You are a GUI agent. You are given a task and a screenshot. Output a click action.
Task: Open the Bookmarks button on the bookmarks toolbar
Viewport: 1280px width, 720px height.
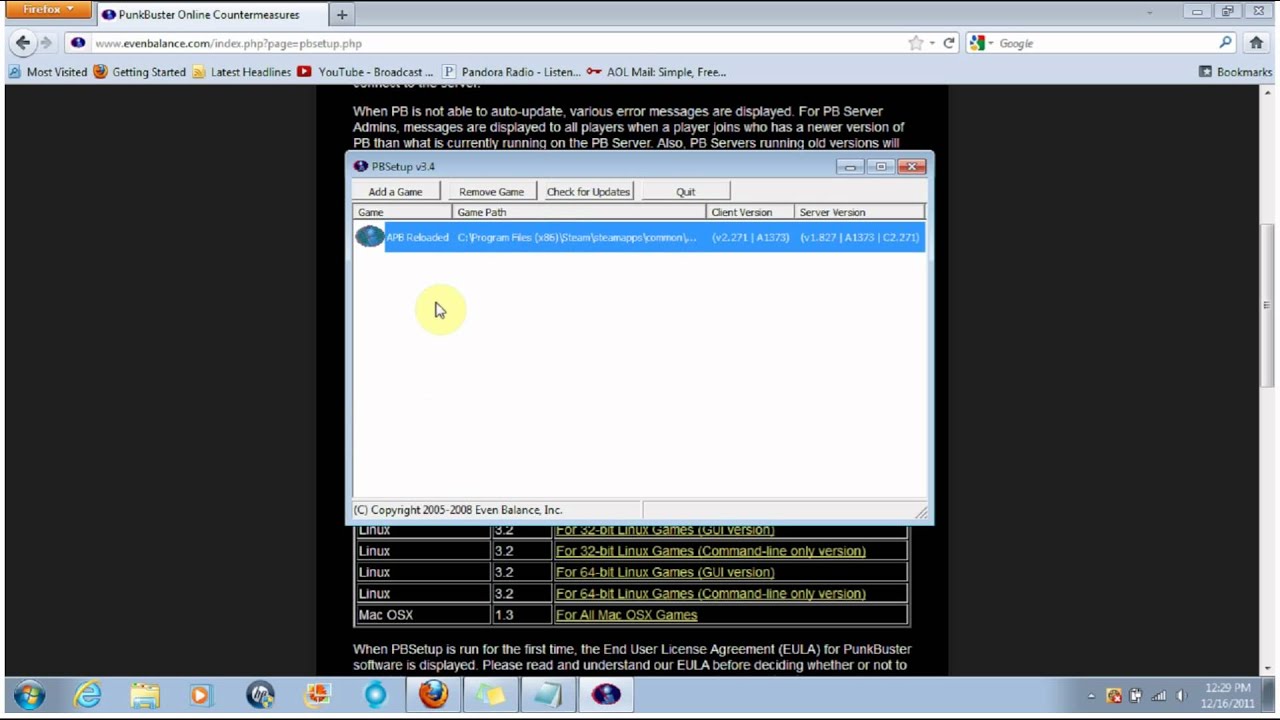1235,72
